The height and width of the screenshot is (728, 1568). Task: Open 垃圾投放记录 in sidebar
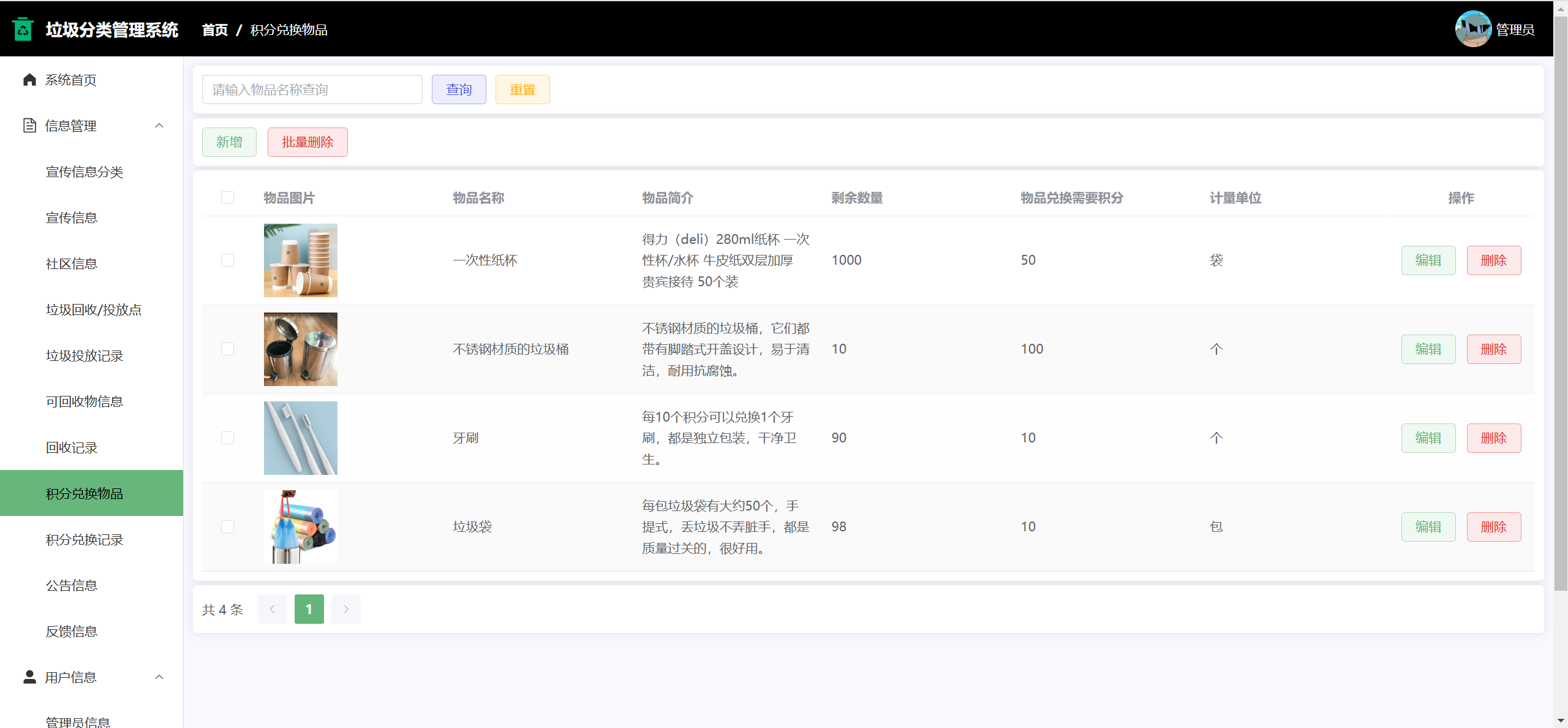[x=85, y=355]
